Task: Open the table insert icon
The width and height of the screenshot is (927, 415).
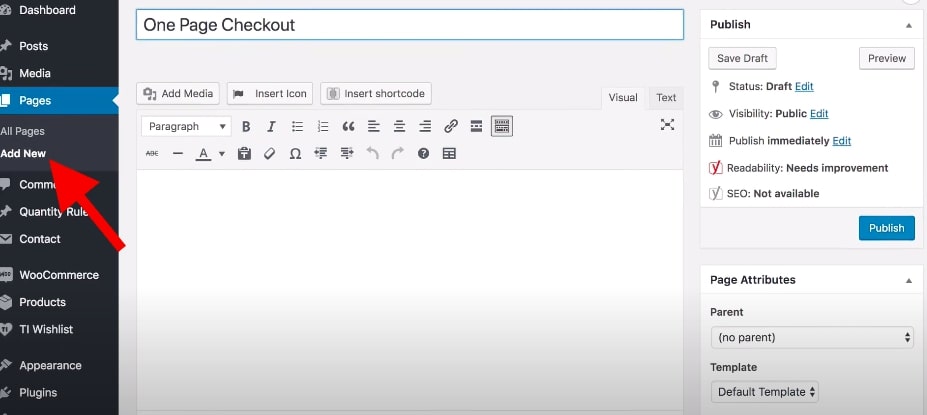Action: 449,153
